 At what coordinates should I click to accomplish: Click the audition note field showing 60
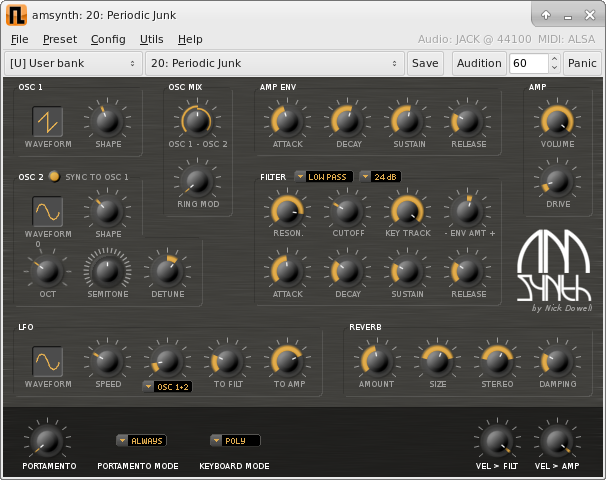coord(528,63)
